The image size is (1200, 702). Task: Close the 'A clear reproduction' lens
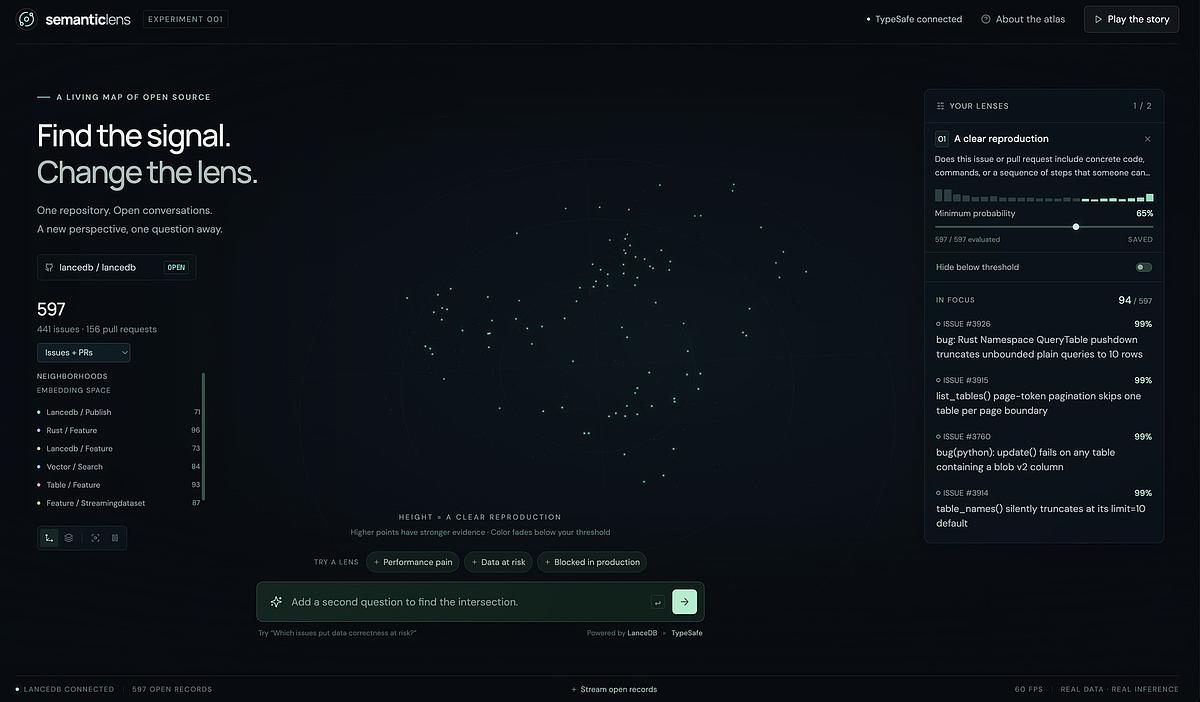[x=1147, y=139]
